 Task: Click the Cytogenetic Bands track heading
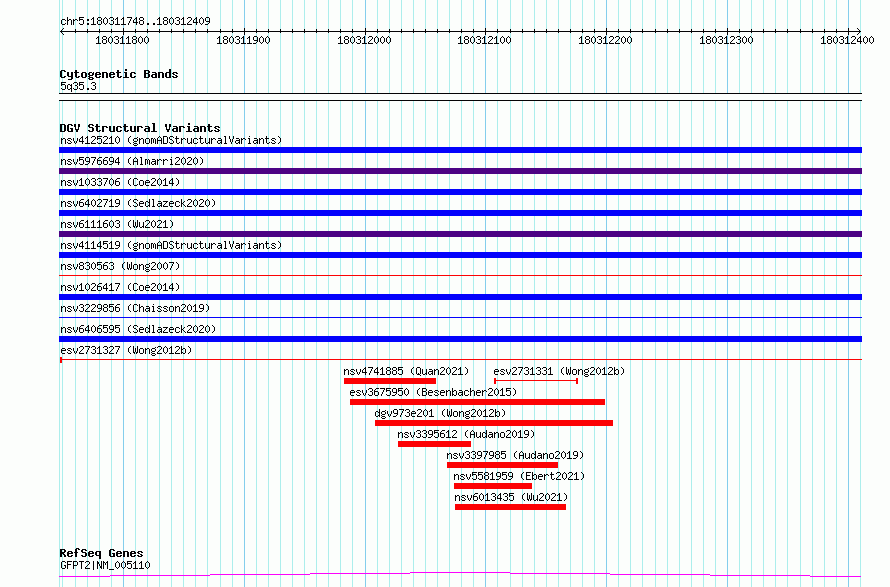tap(119, 74)
